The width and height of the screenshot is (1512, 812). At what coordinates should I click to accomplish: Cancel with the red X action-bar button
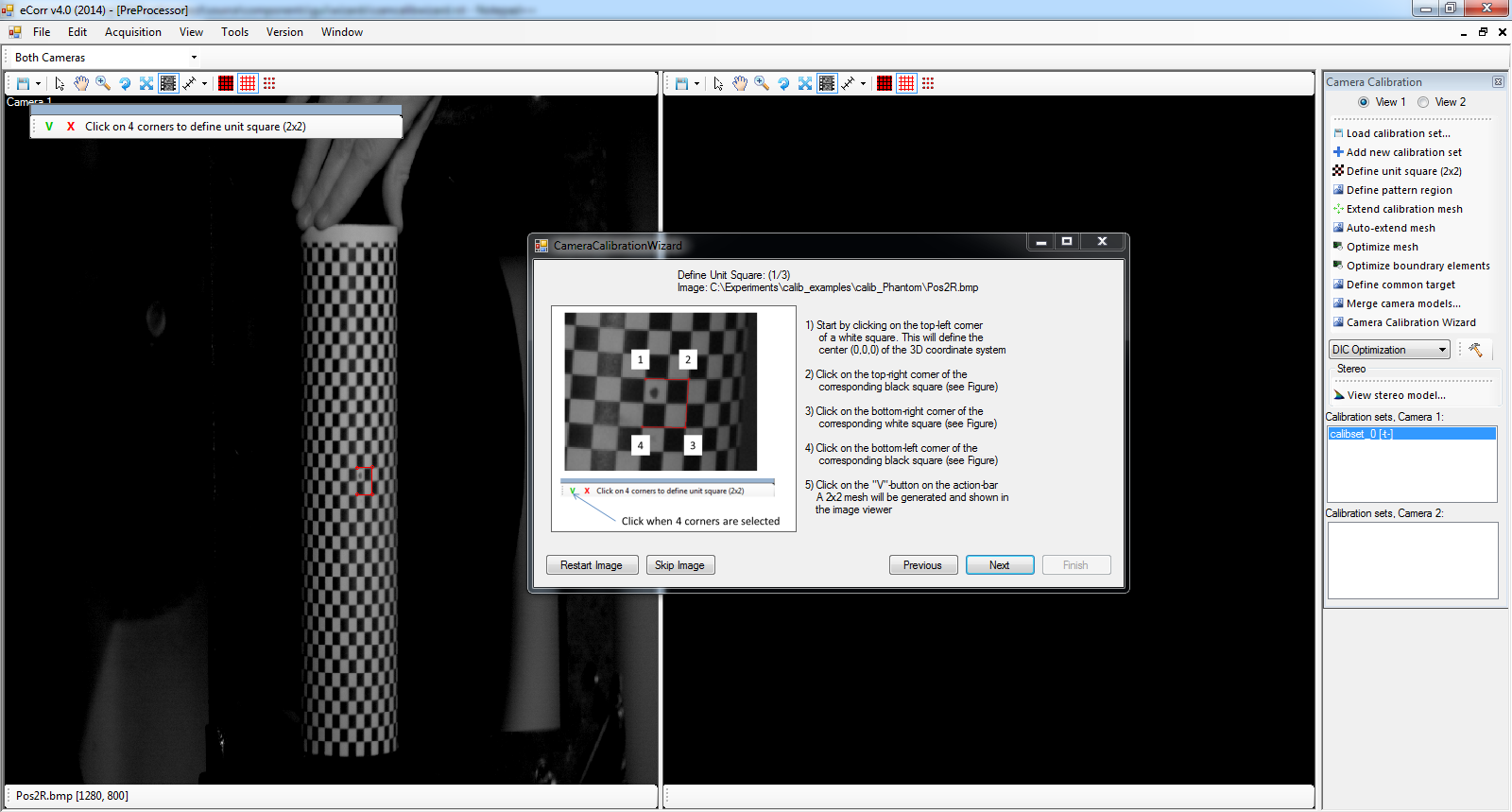(x=71, y=127)
